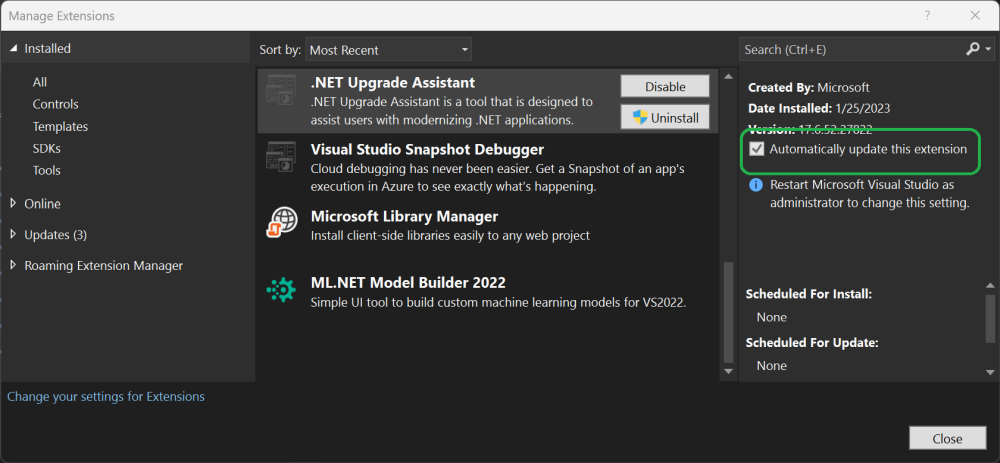Expand the Online tree node
The image size is (1000, 463).
[x=14, y=203]
